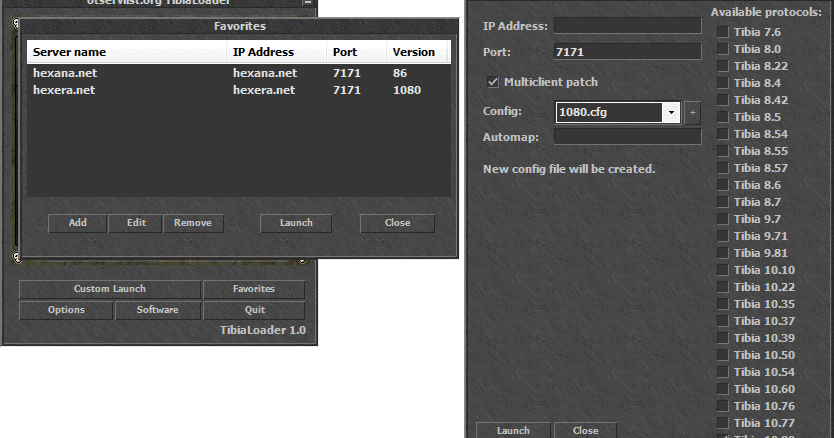Click the Automap input field

[628, 137]
